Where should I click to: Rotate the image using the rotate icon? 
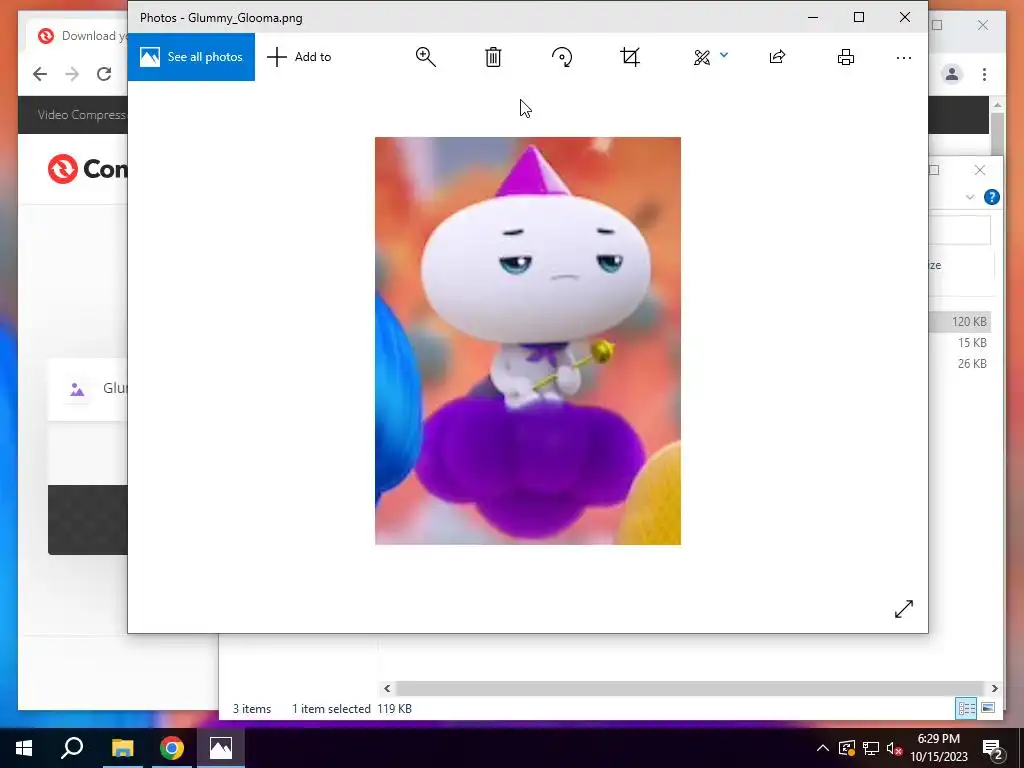point(562,57)
